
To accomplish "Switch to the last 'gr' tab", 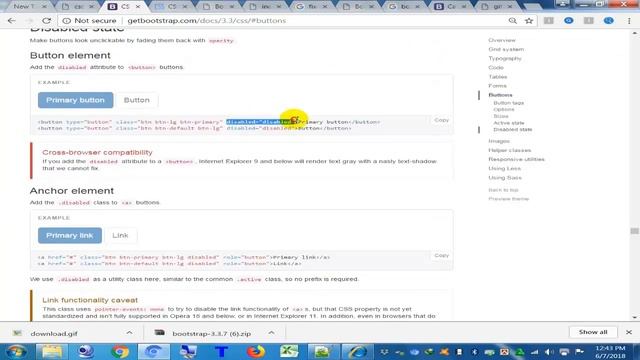I will click(x=497, y=7).
